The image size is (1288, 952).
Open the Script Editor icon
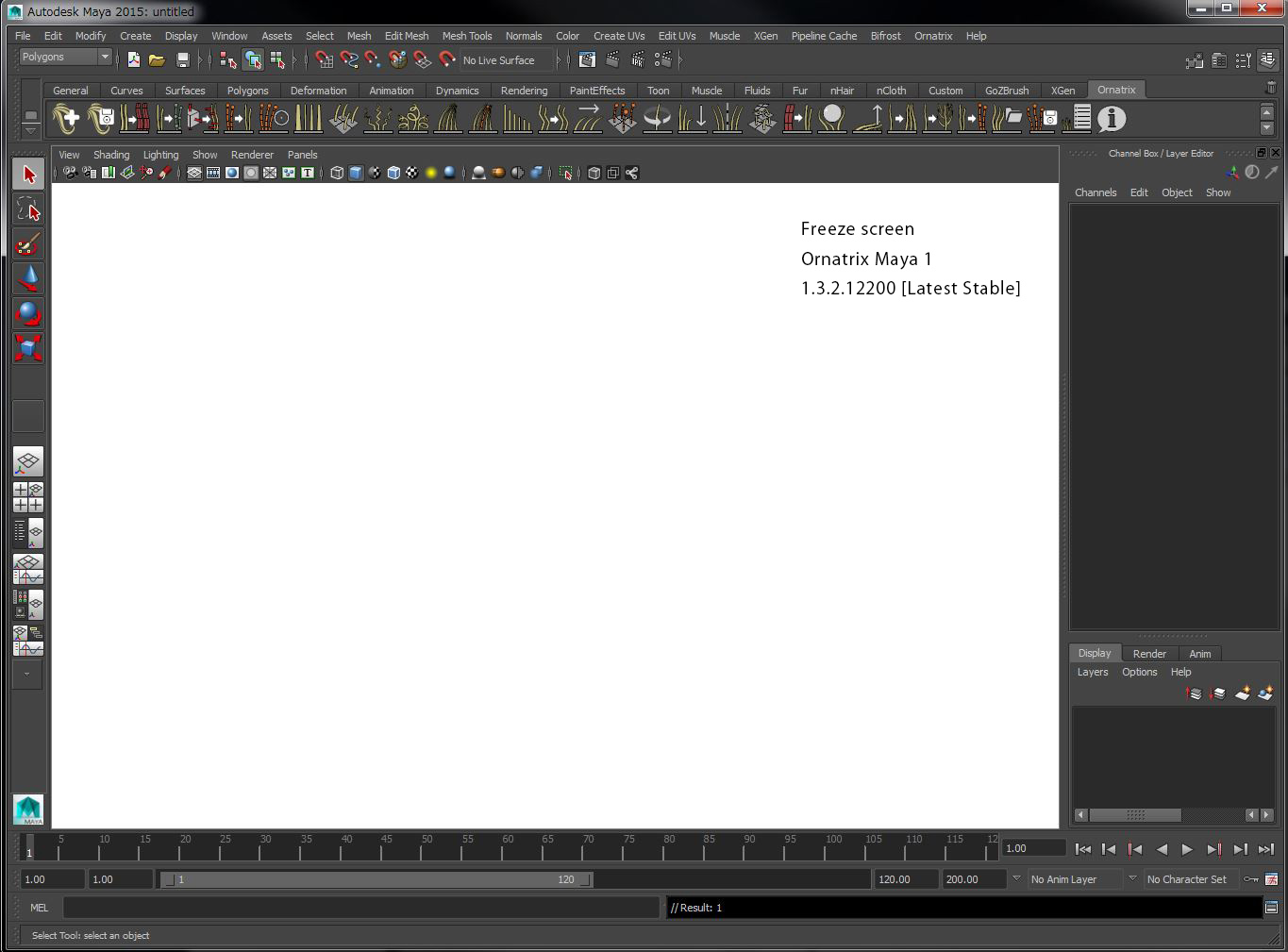(1271, 908)
